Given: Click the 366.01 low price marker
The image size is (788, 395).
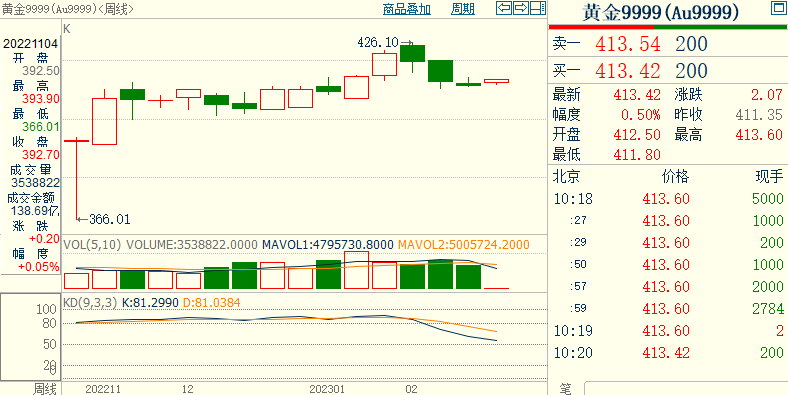Looking at the screenshot, I should (x=110, y=219).
